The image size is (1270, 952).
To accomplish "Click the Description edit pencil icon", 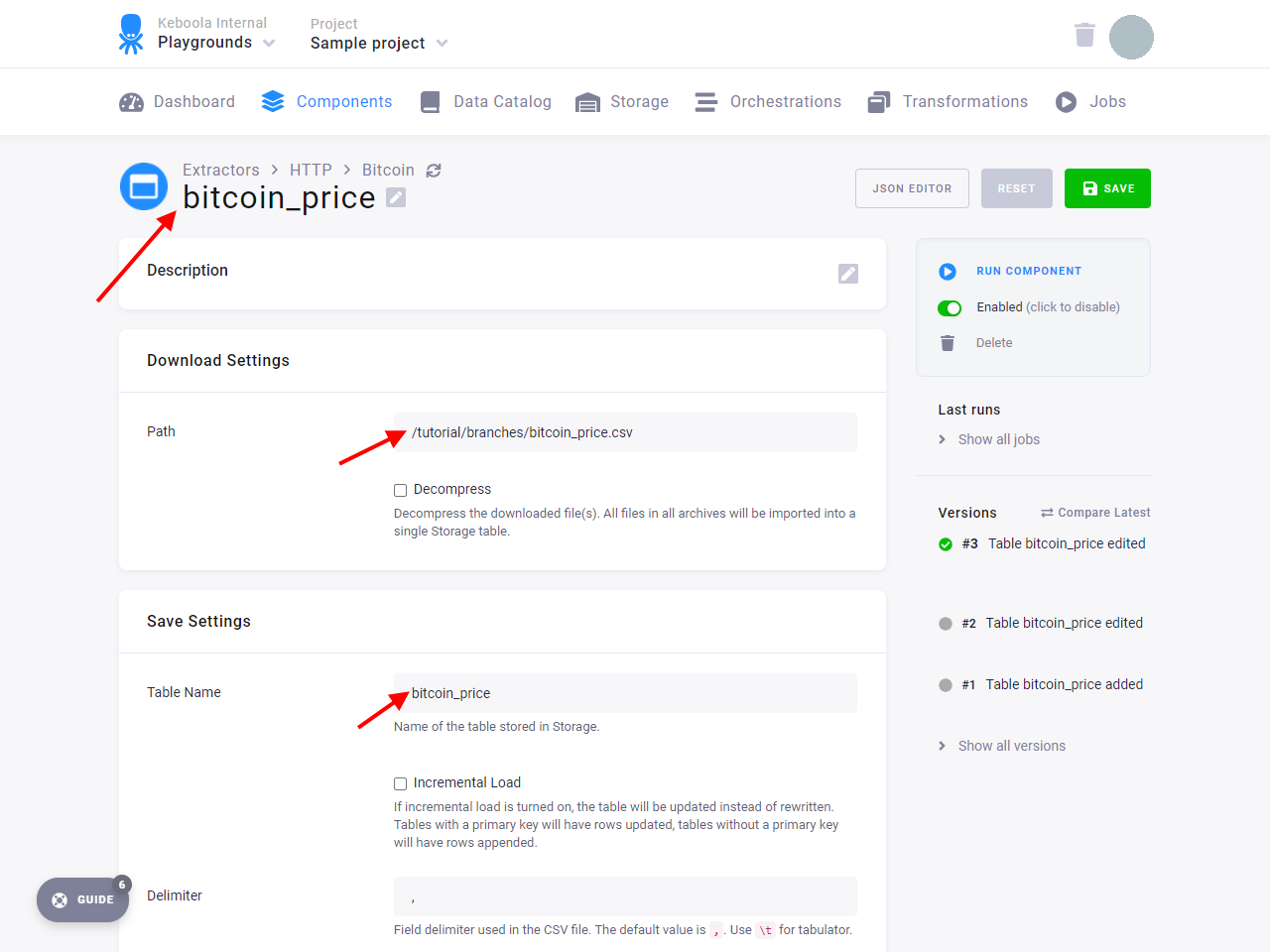I will click(x=848, y=274).
